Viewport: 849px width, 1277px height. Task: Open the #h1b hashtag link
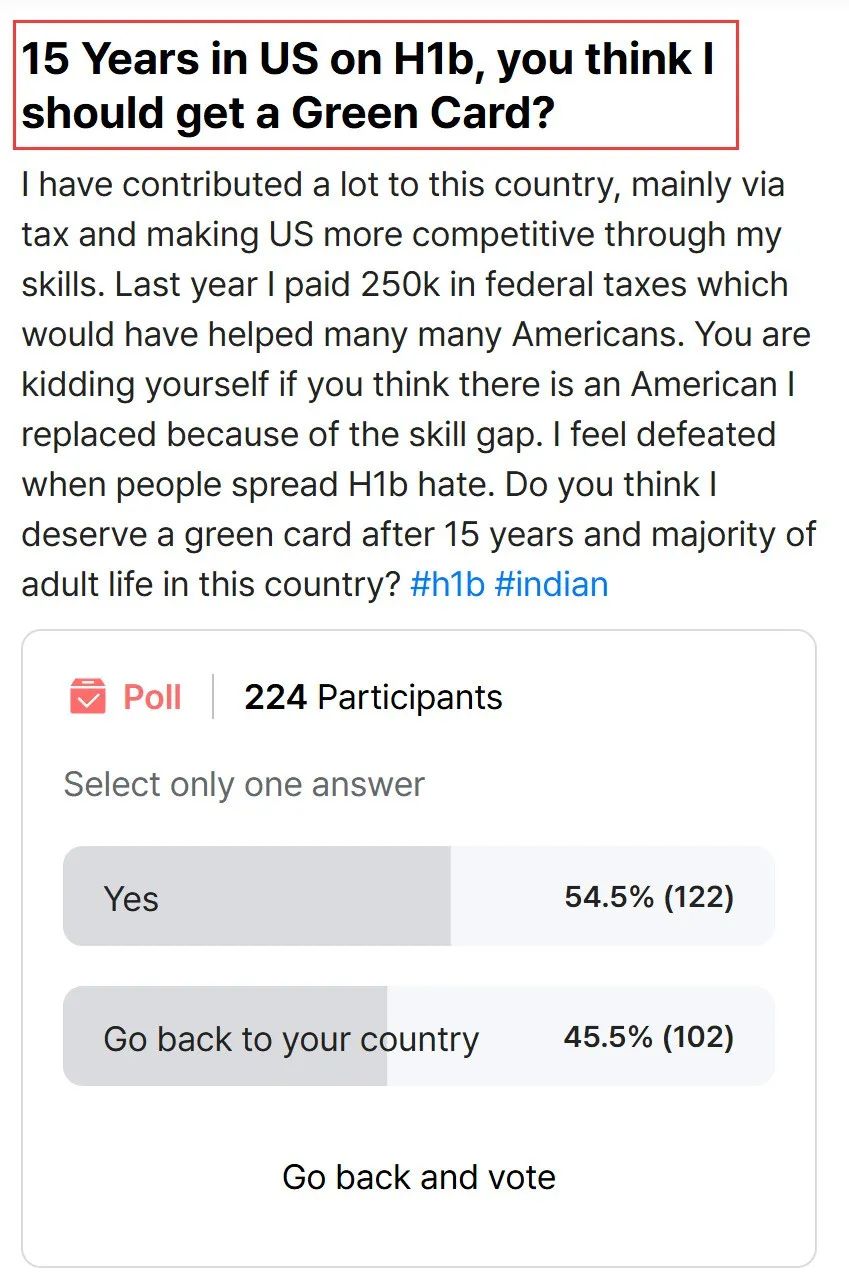(447, 583)
